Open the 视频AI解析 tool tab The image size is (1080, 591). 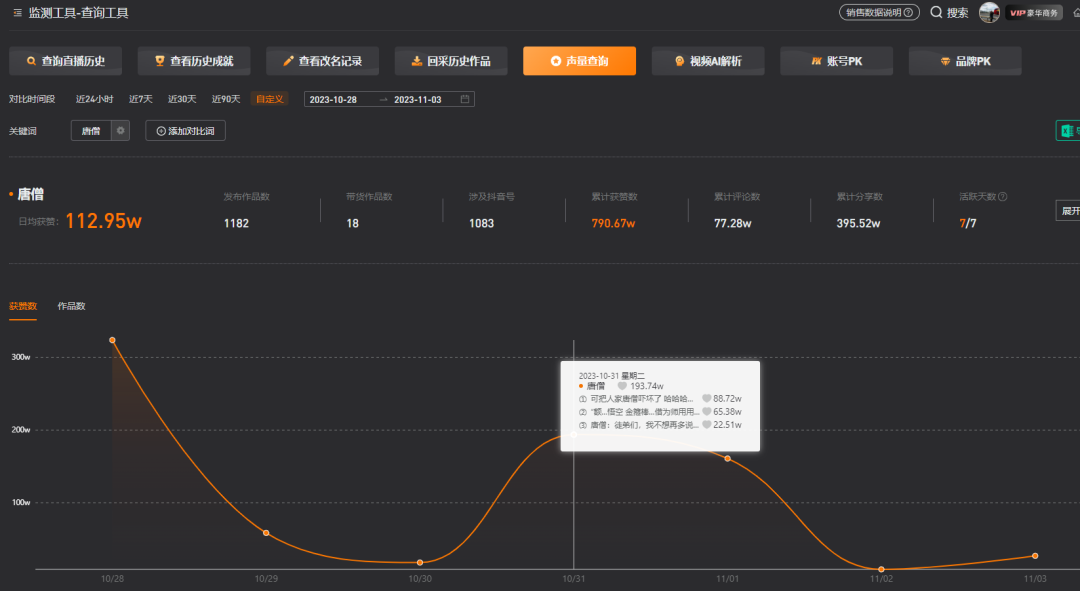[709, 61]
